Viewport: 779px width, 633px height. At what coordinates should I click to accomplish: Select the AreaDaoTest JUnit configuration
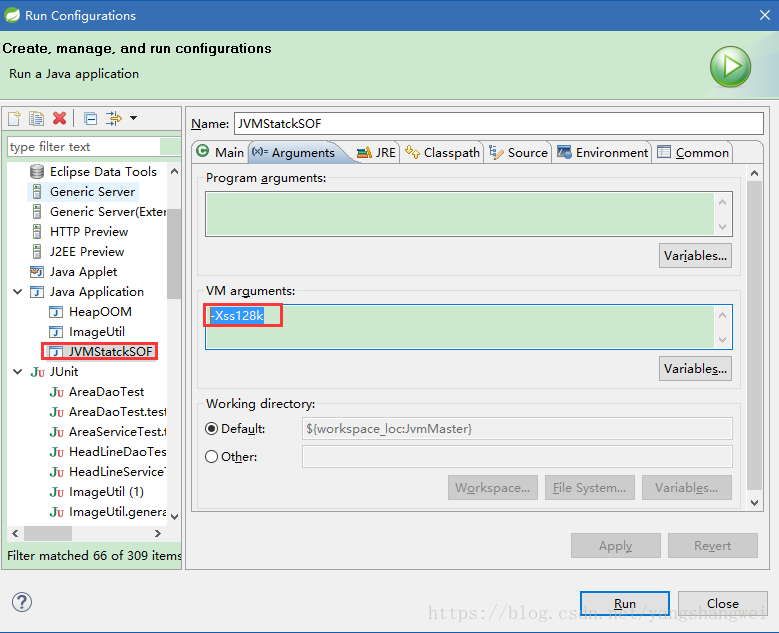[x=106, y=392]
